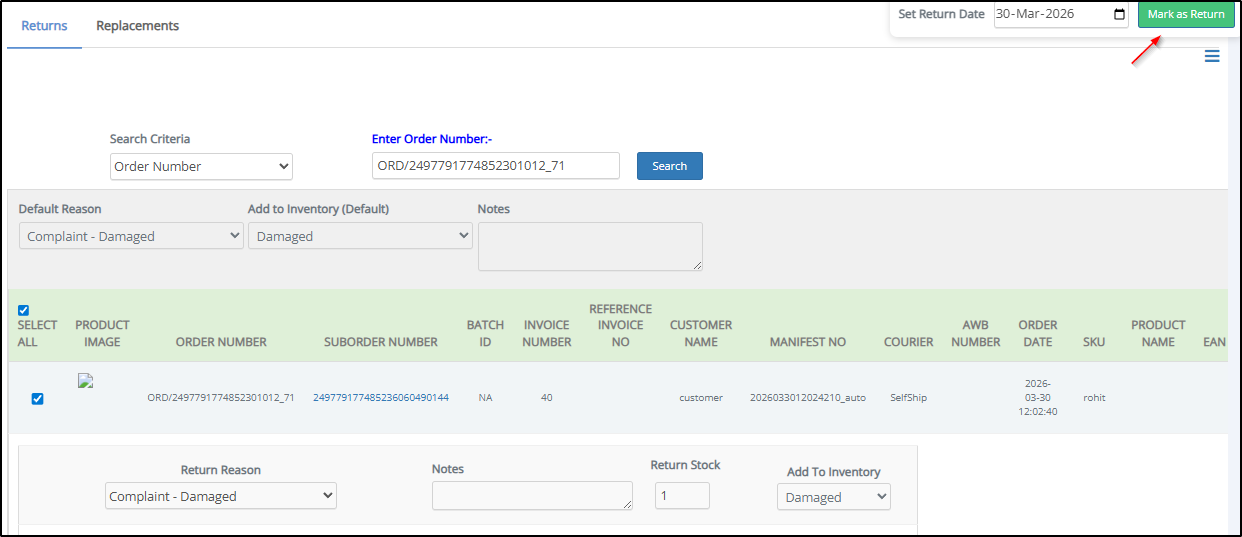Switch to the Returns tab

pos(44,26)
